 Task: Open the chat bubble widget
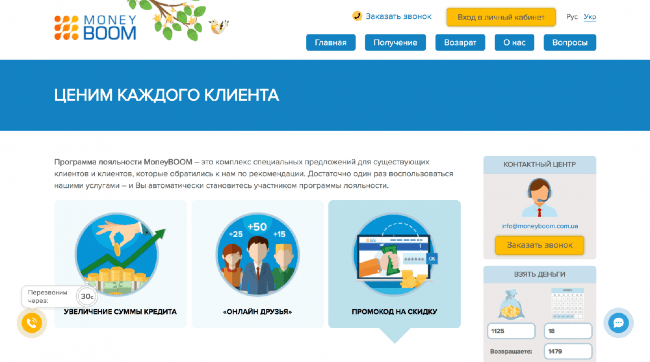[618, 323]
